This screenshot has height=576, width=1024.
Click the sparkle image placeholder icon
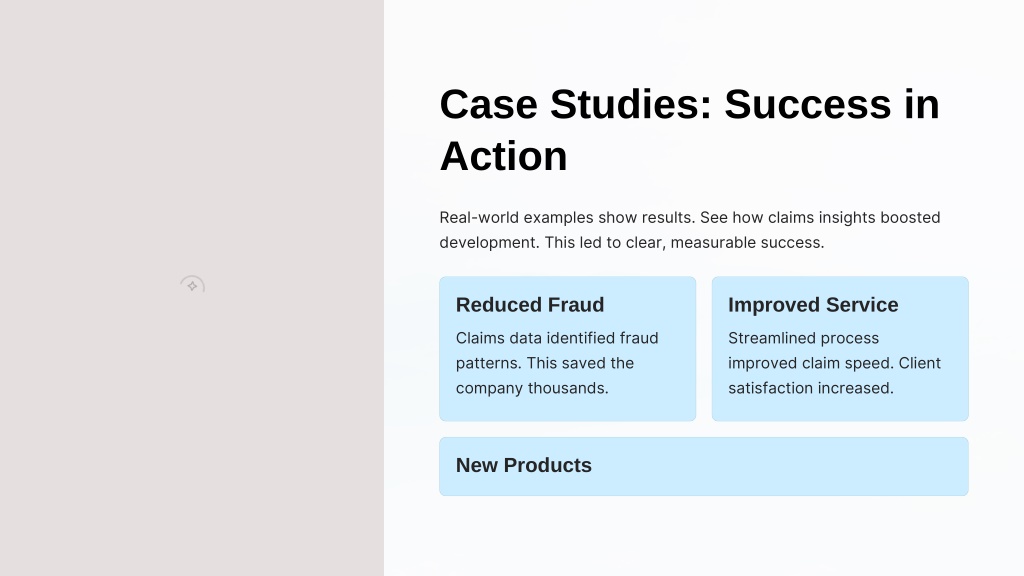click(x=192, y=285)
